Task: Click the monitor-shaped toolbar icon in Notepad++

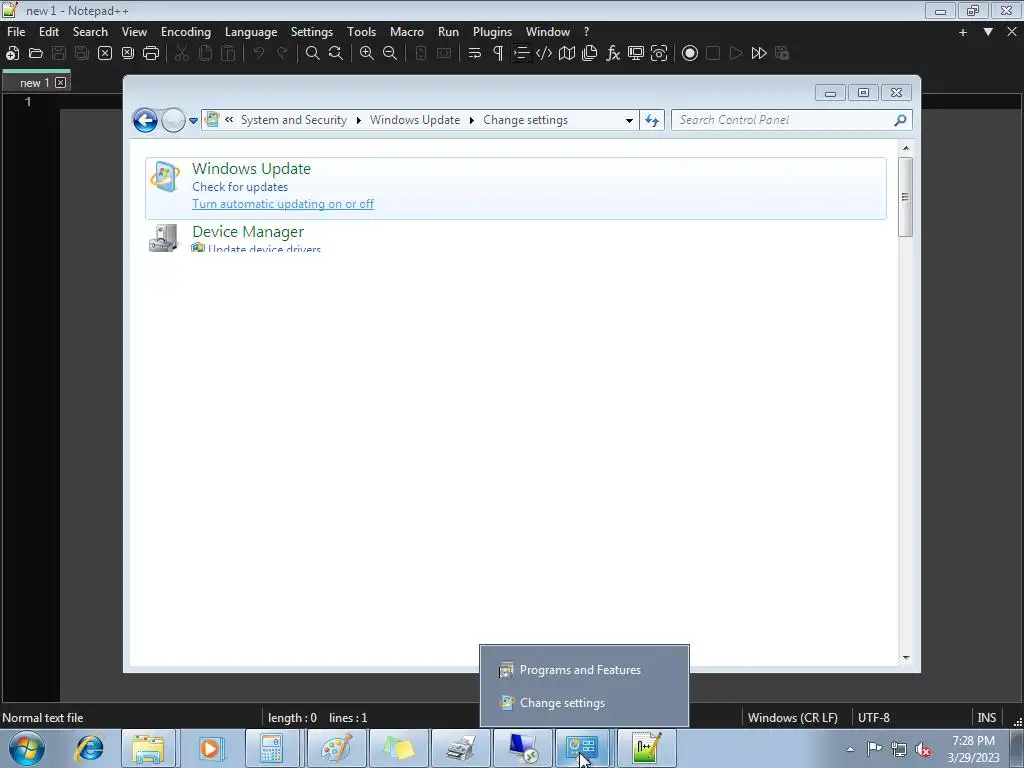Action: [x=635, y=54]
